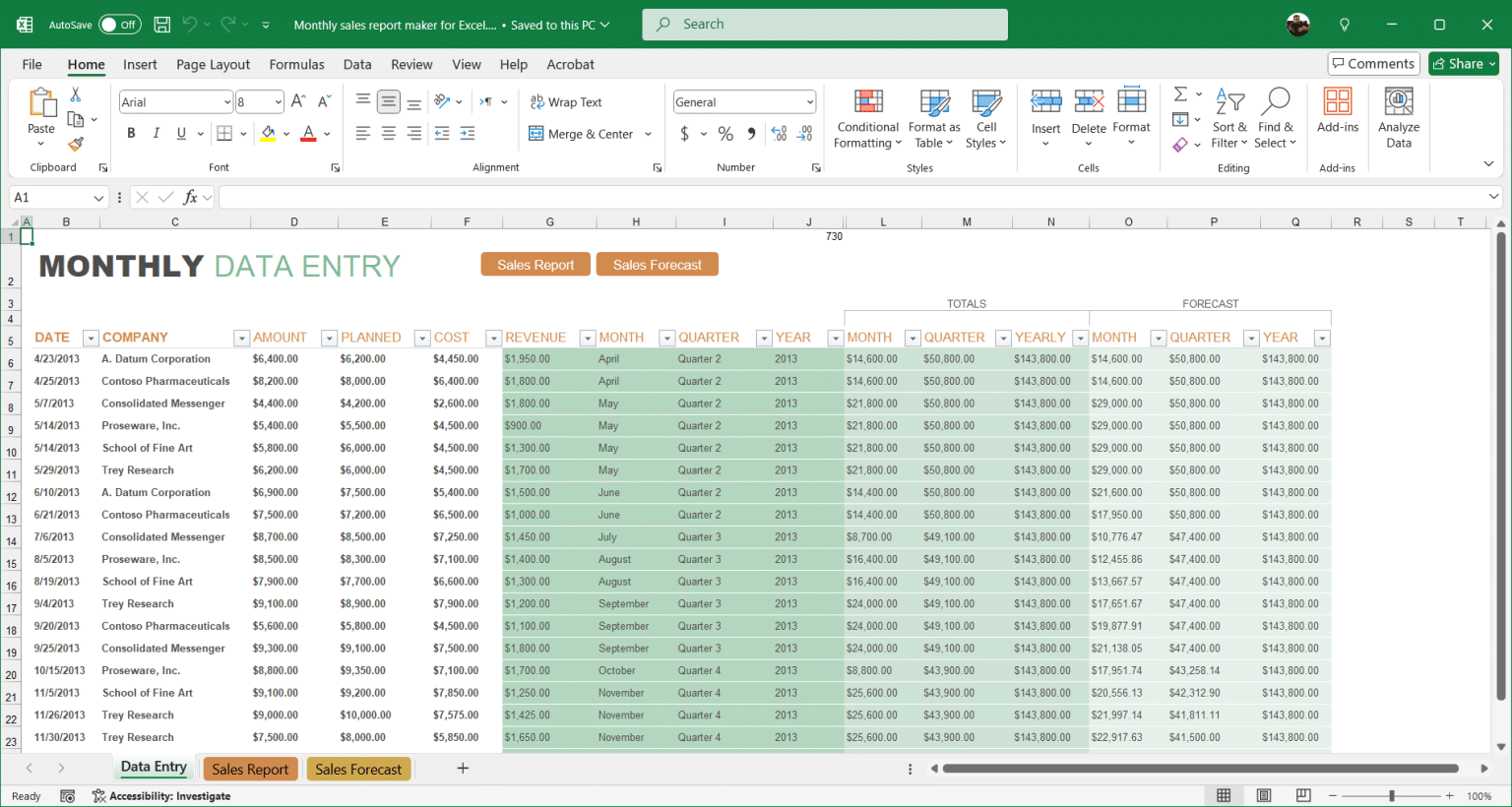This screenshot has width=1512, height=807.
Task: Switch to the Formulas ribbon tab
Action: 296,64
